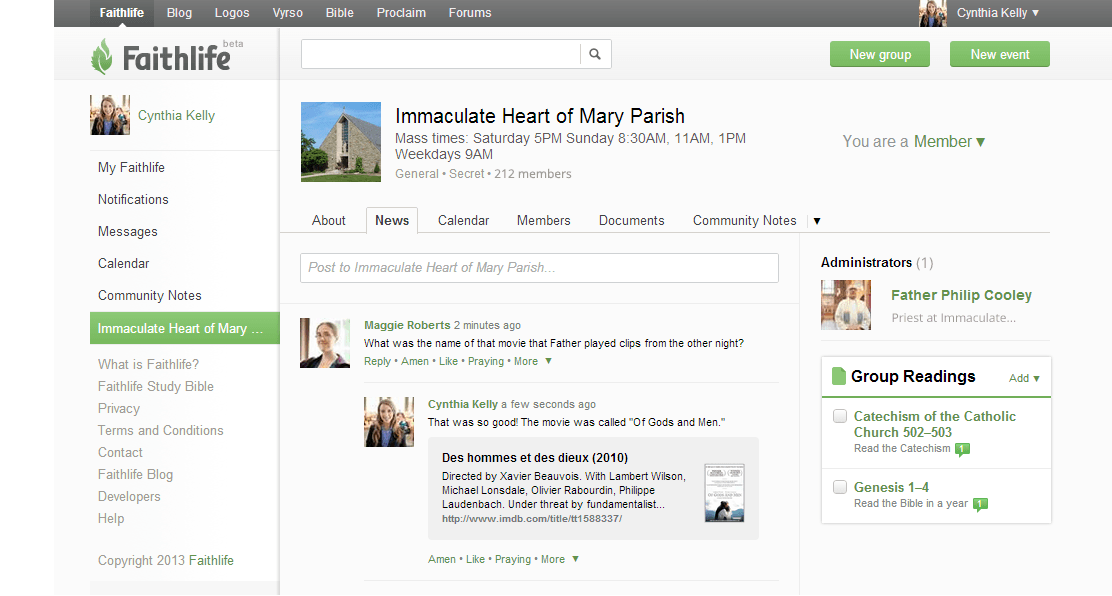Viewport: 1112px width, 596px height.
Task: Click Like under Cynthia Kelly's reply
Action: tap(475, 559)
